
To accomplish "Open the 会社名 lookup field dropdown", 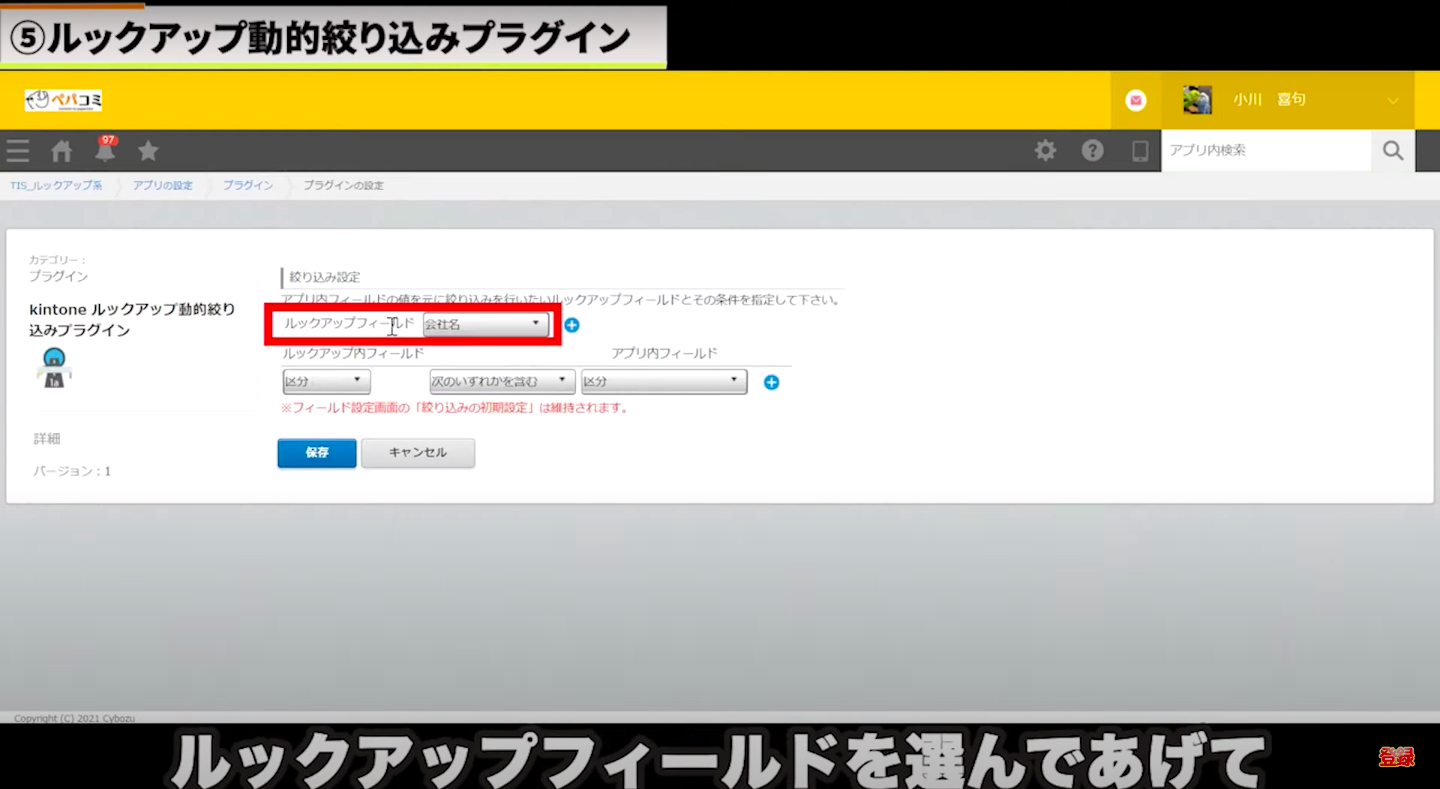I will [x=486, y=324].
